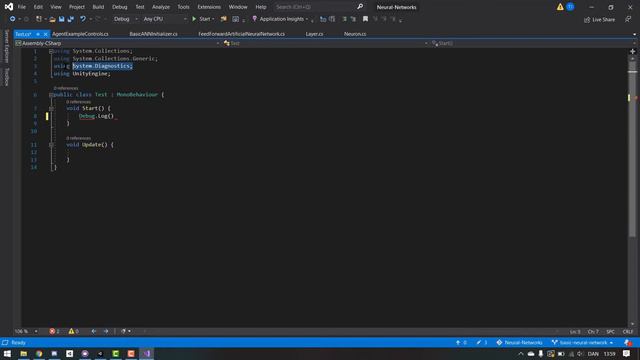Click the unpushed commits up-arrow indicator
Screen dimensions: 640x360
(x=461, y=343)
